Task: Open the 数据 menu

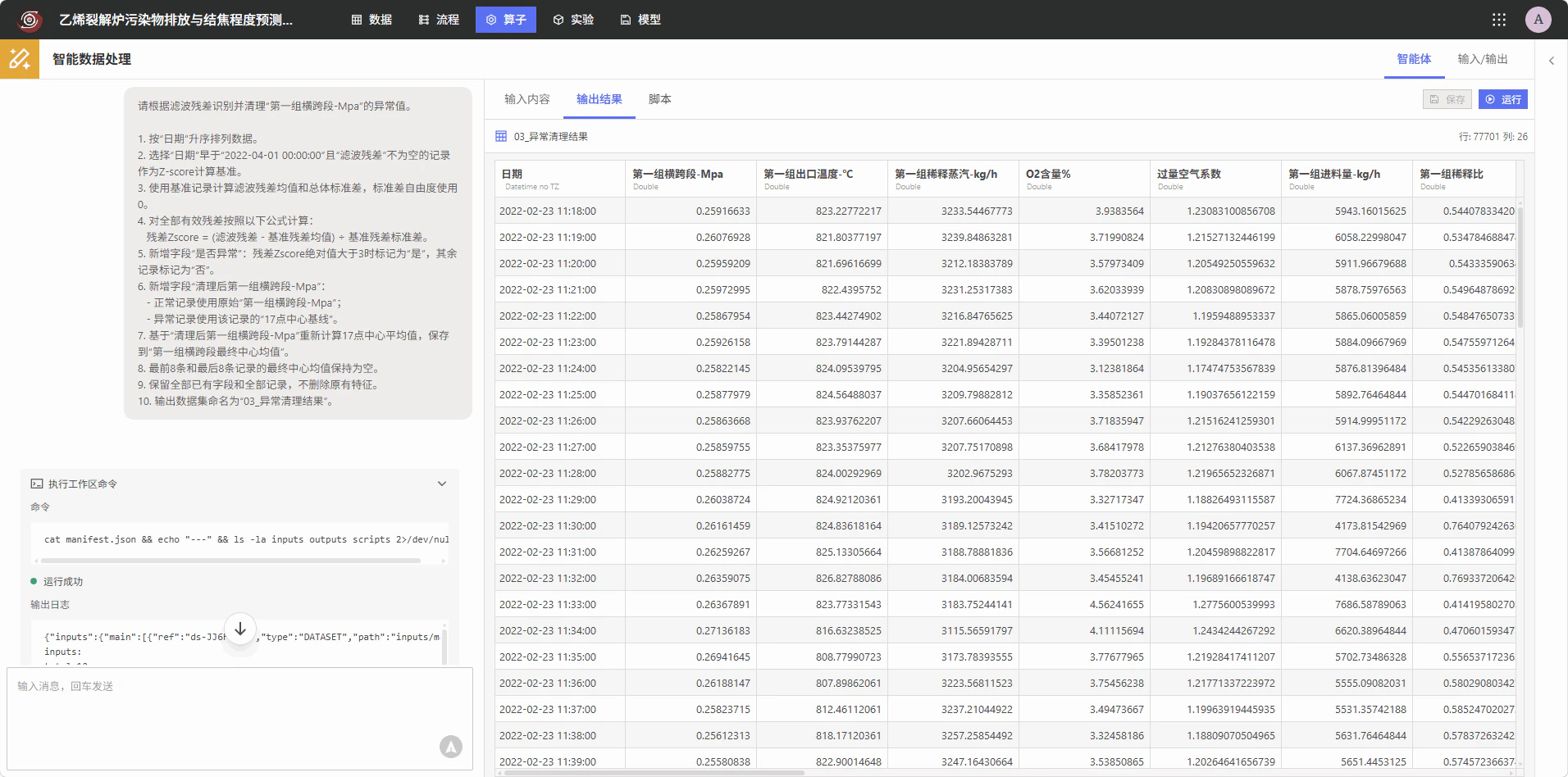Action: [371, 20]
